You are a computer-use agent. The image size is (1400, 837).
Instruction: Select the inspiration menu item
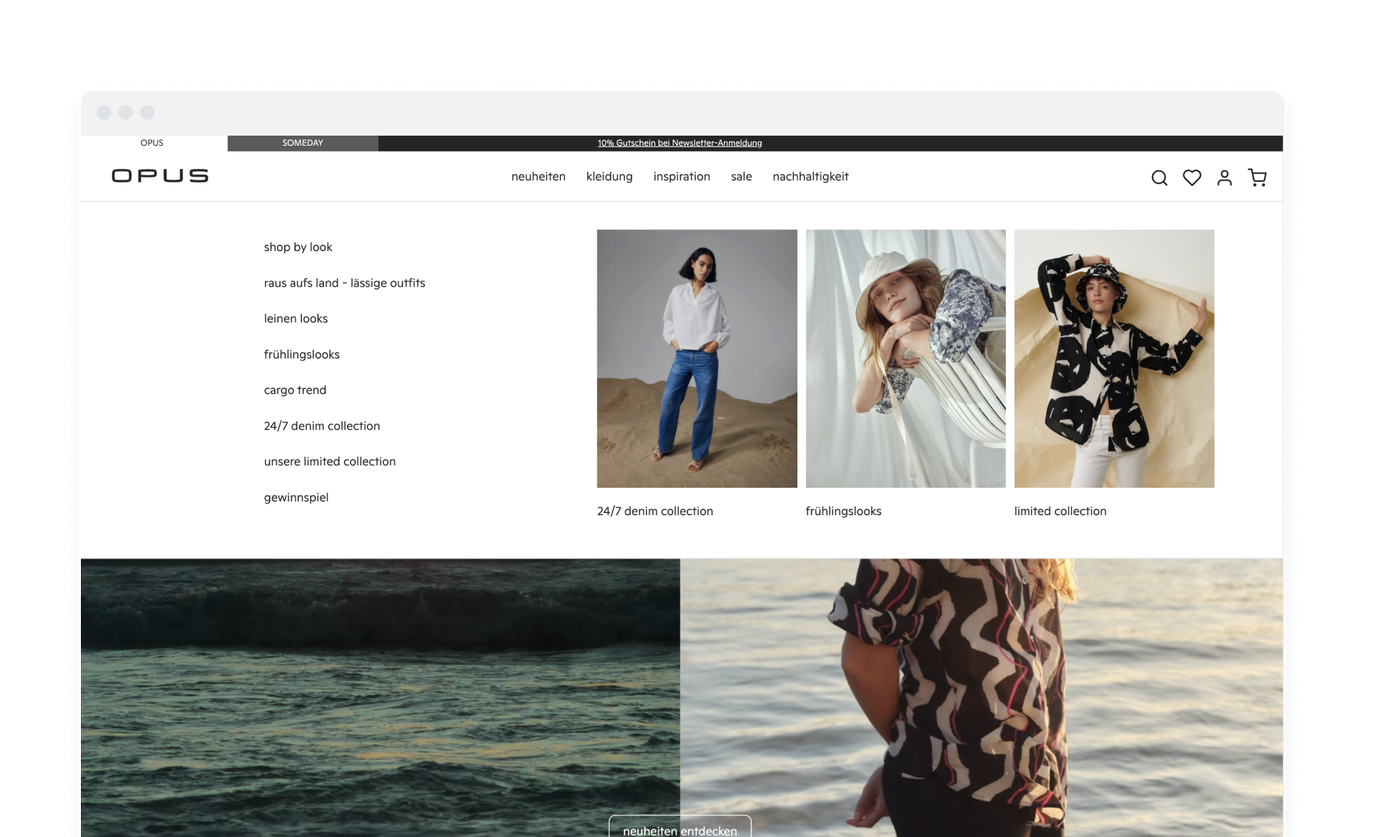point(681,176)
